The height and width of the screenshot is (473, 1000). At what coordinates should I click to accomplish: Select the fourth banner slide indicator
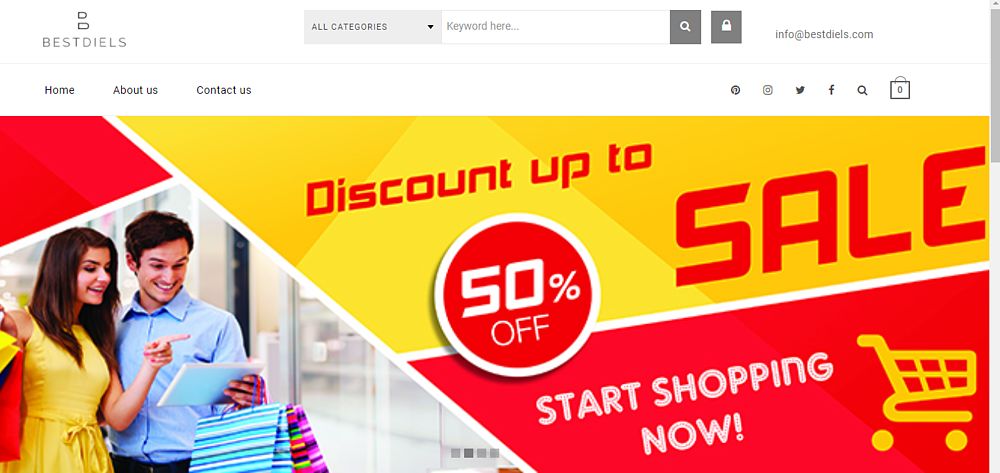click(494, 453)
